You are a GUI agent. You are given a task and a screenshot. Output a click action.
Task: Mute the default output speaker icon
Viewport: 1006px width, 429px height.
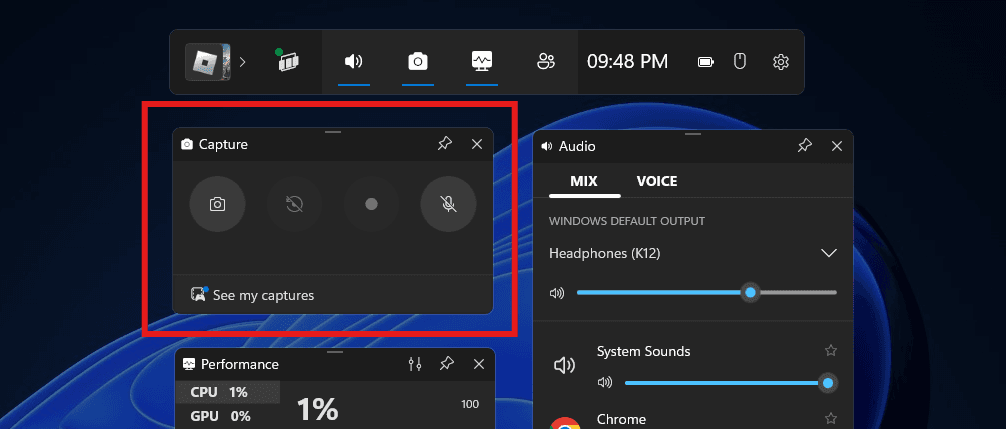[557, 293]
